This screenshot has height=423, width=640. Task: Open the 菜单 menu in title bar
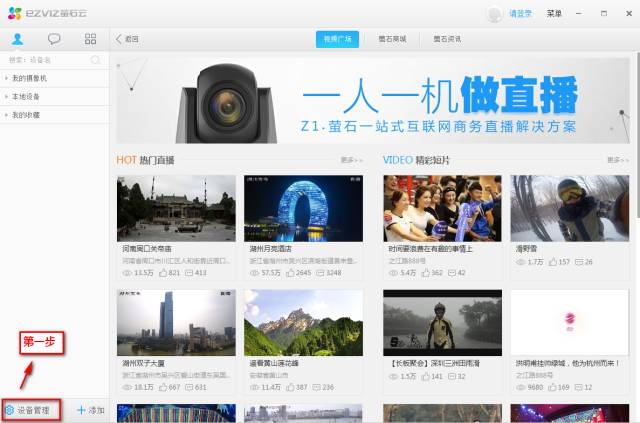(554, 13)
